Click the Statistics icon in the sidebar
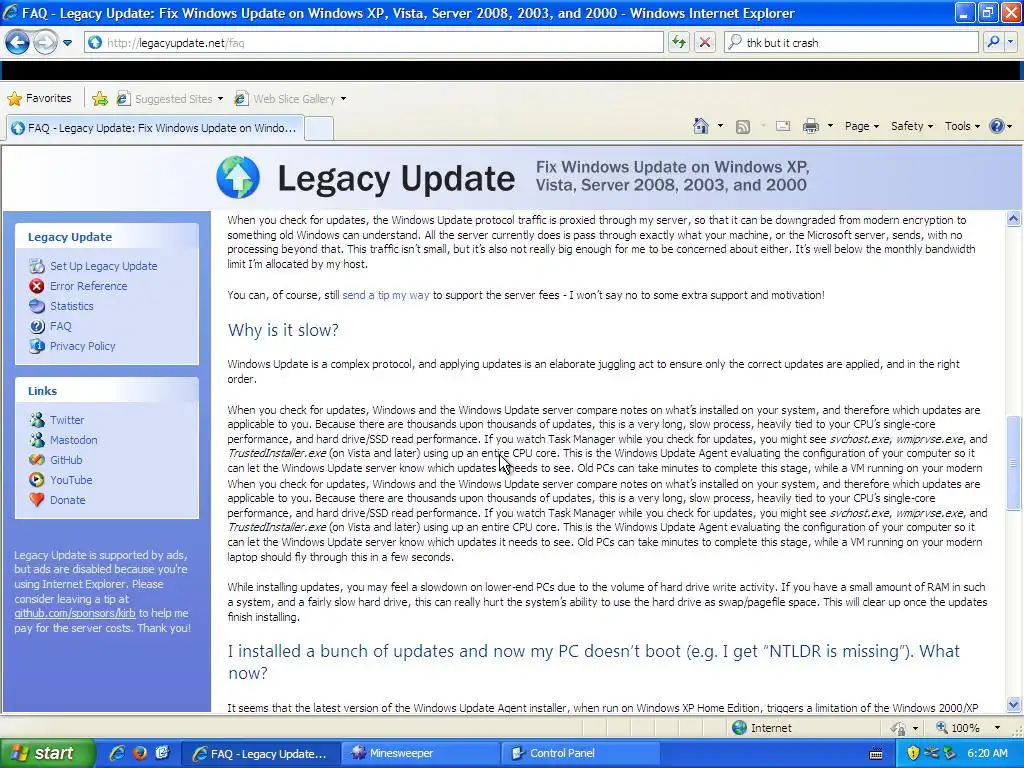 point(37,306)
